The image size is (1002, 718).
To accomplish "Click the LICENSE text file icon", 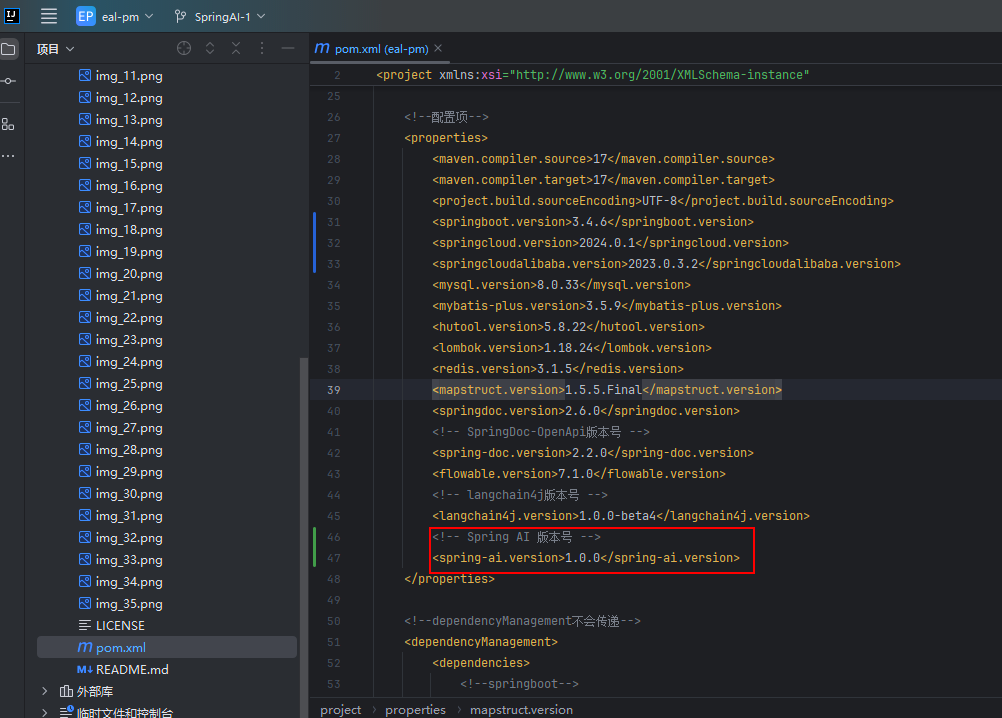I will [x=84, y=625].
